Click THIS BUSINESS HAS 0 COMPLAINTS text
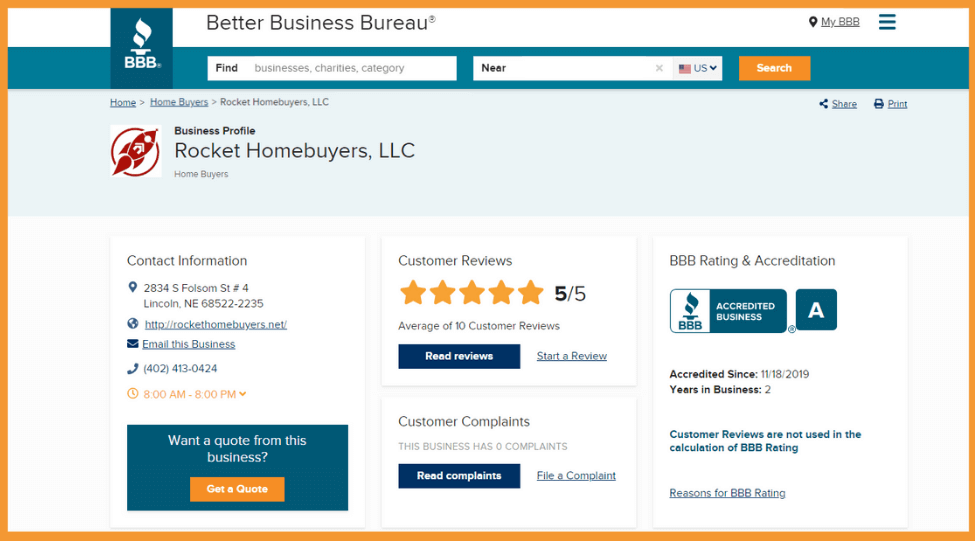The width and height of the screenshot is (975, 541). [483, 446]
